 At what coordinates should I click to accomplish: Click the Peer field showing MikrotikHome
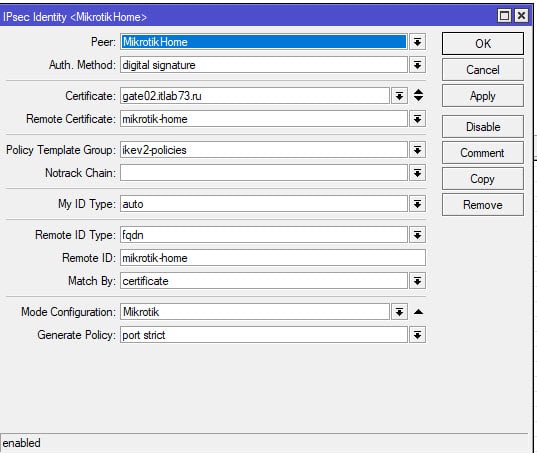[264, 42]
